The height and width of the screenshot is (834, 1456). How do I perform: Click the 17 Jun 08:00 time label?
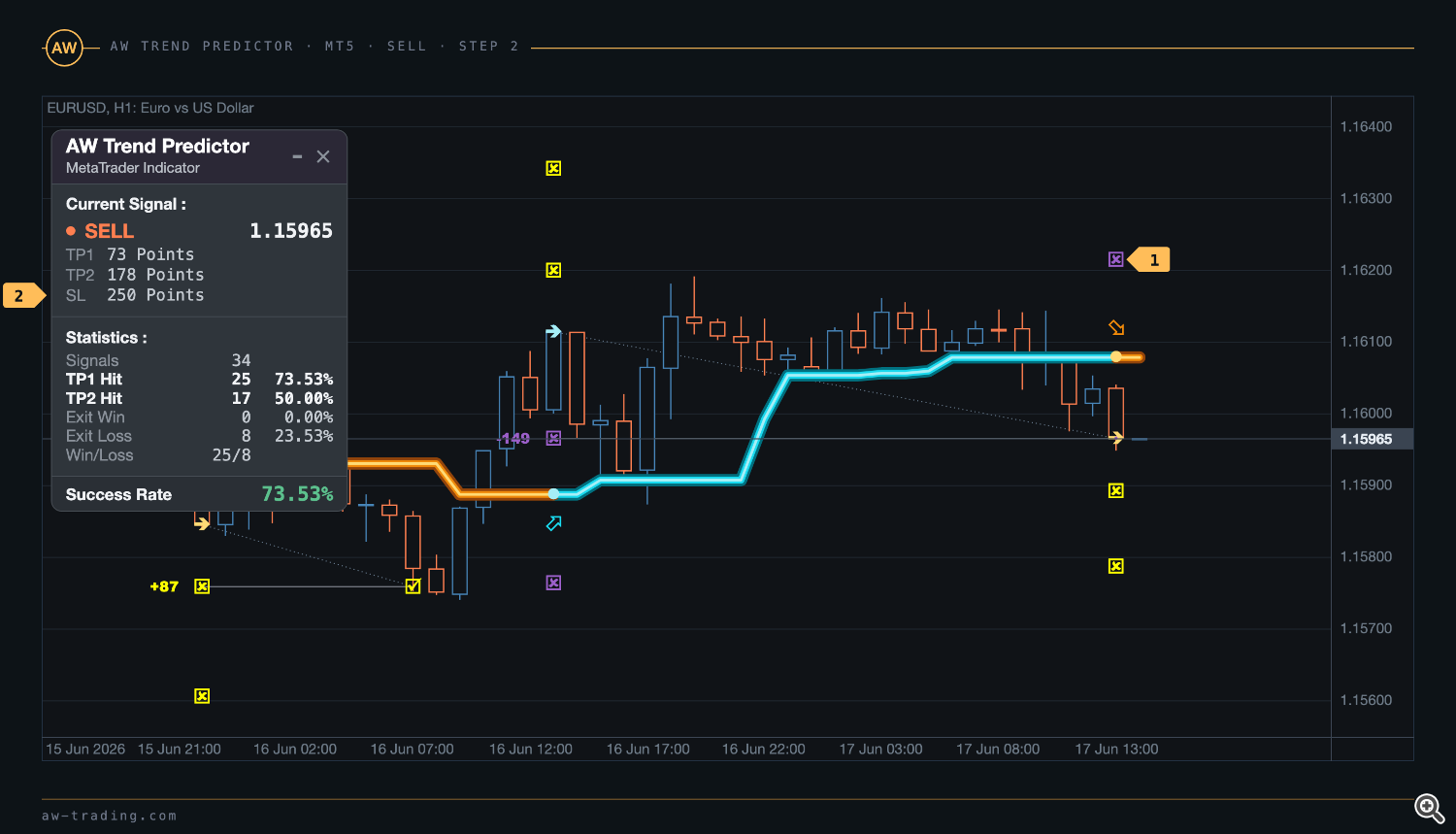tap(998, 750)
